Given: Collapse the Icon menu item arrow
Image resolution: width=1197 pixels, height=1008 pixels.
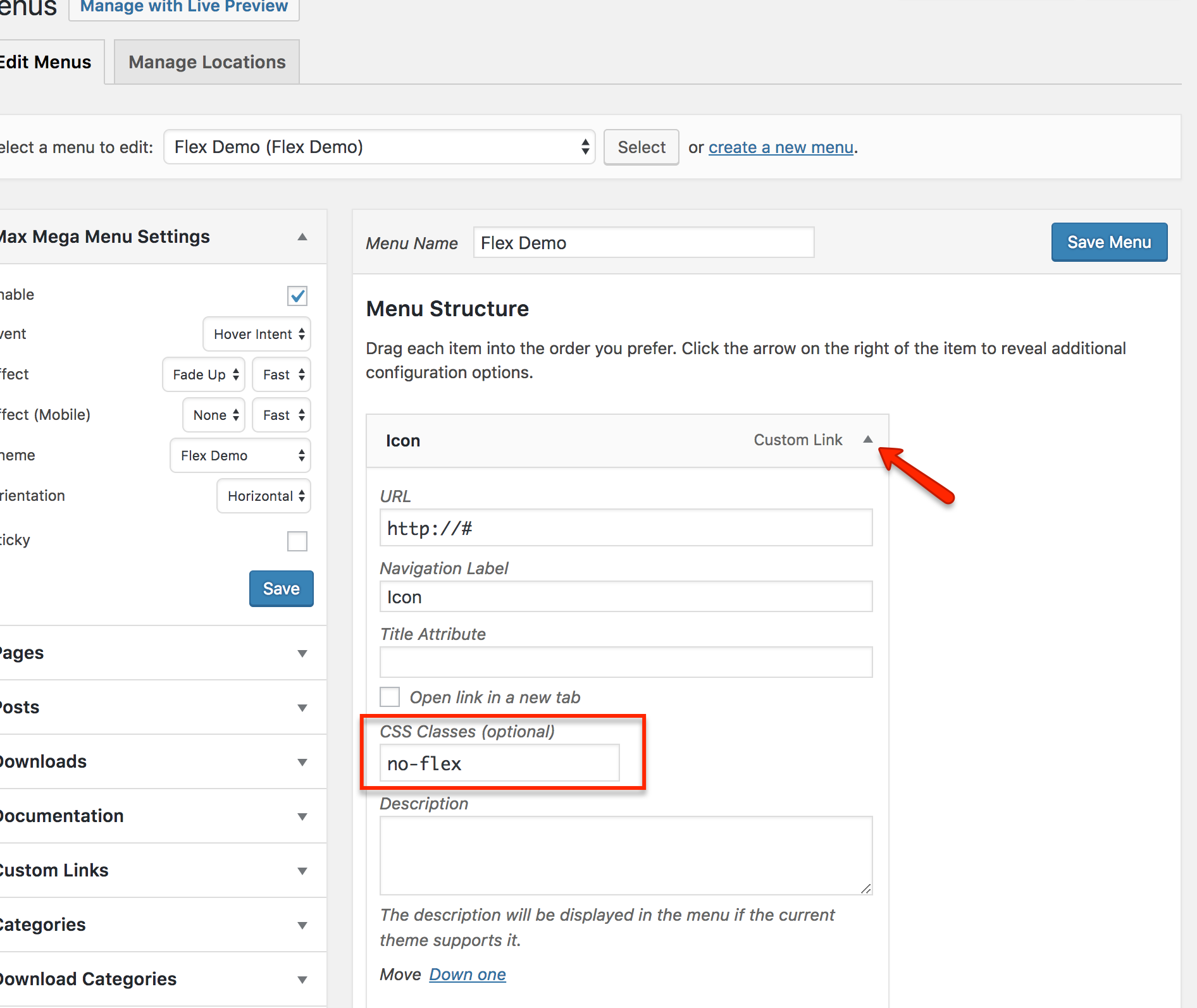Looking at the screenshot, I should [x=867, y=439].
